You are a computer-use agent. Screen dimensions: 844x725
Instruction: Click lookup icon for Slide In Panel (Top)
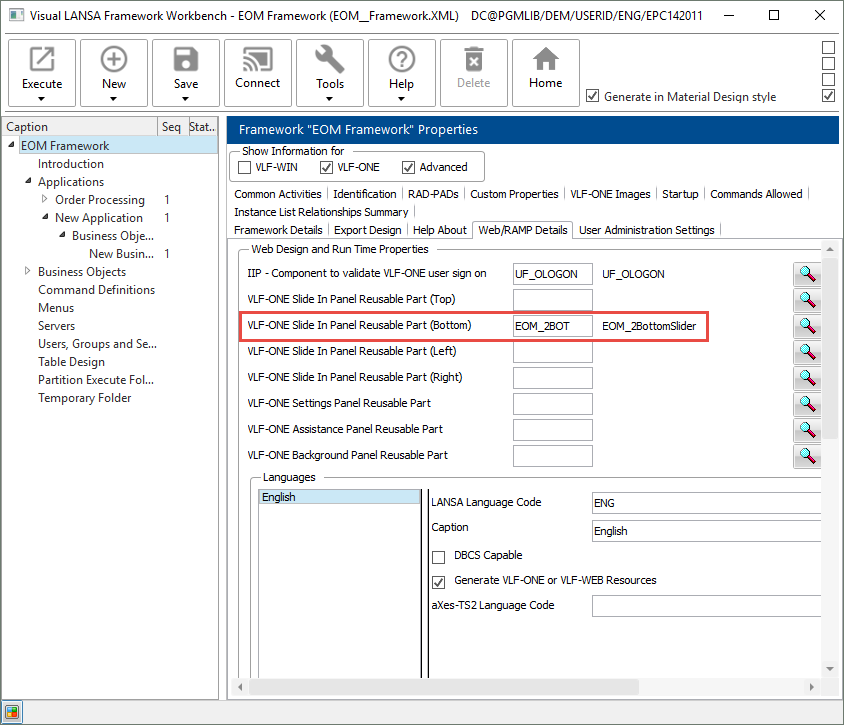point(807,300)
